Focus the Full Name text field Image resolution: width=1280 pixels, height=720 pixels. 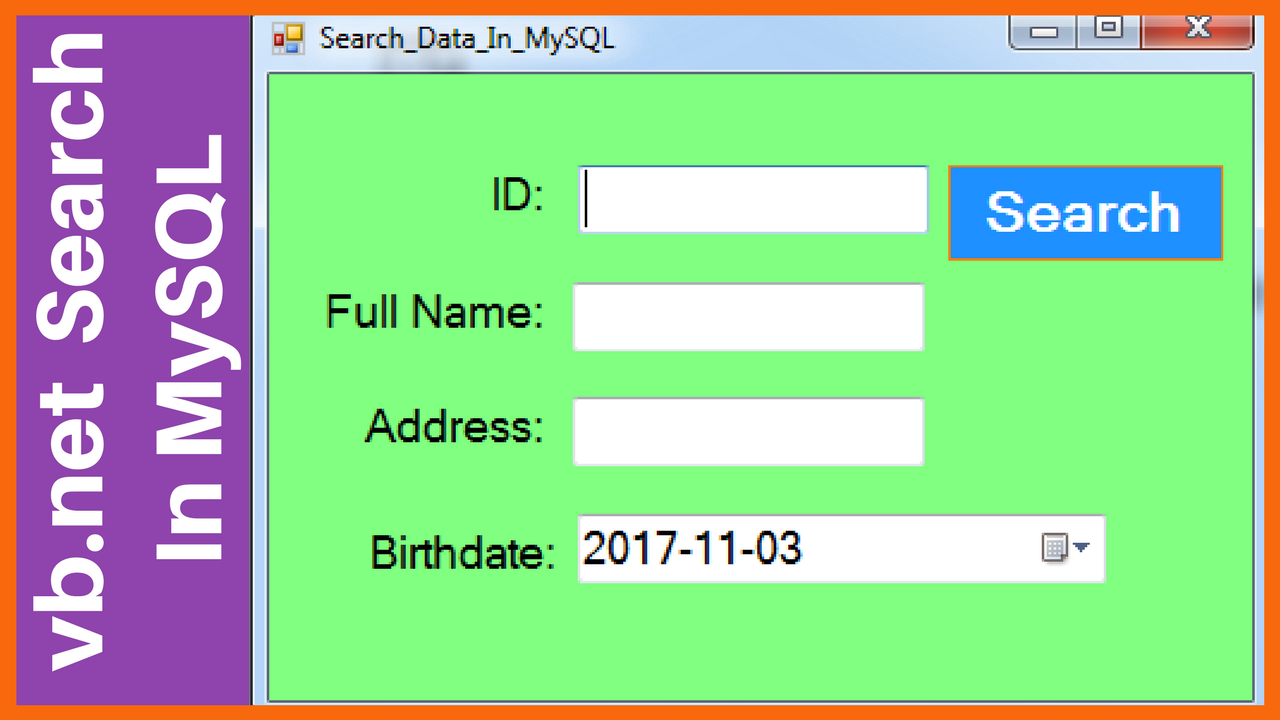click(x=748, y=317)
